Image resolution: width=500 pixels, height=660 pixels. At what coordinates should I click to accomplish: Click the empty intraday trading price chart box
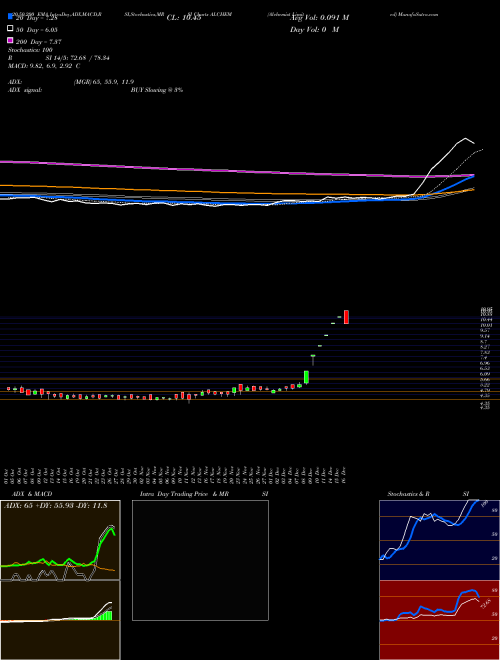(200, 560)
